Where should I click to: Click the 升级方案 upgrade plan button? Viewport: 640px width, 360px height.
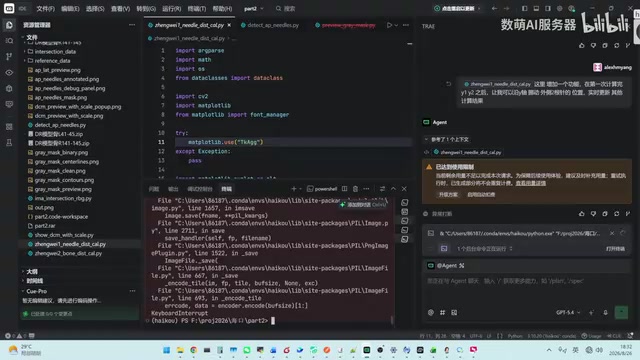tap(448, 194)
